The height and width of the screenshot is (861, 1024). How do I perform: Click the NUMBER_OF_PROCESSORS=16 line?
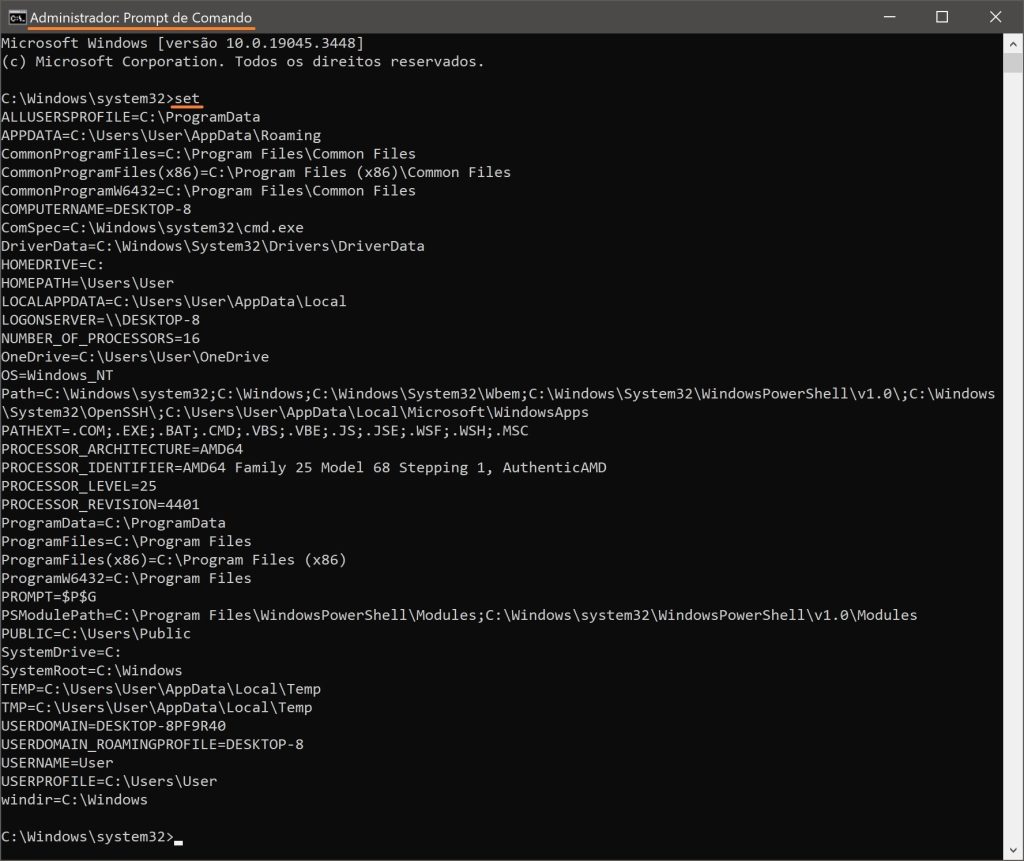pos(100,338)
